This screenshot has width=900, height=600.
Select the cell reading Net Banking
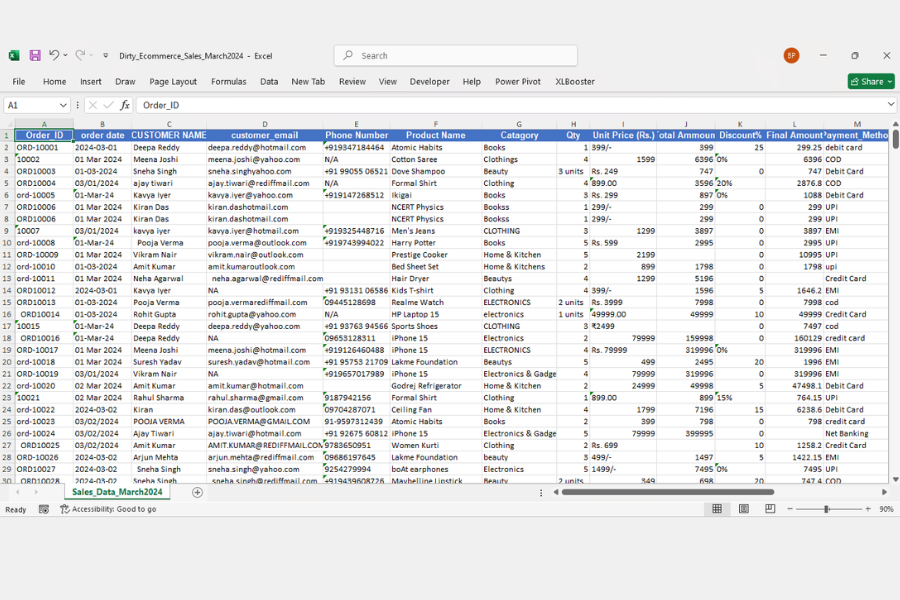(856, 433)
